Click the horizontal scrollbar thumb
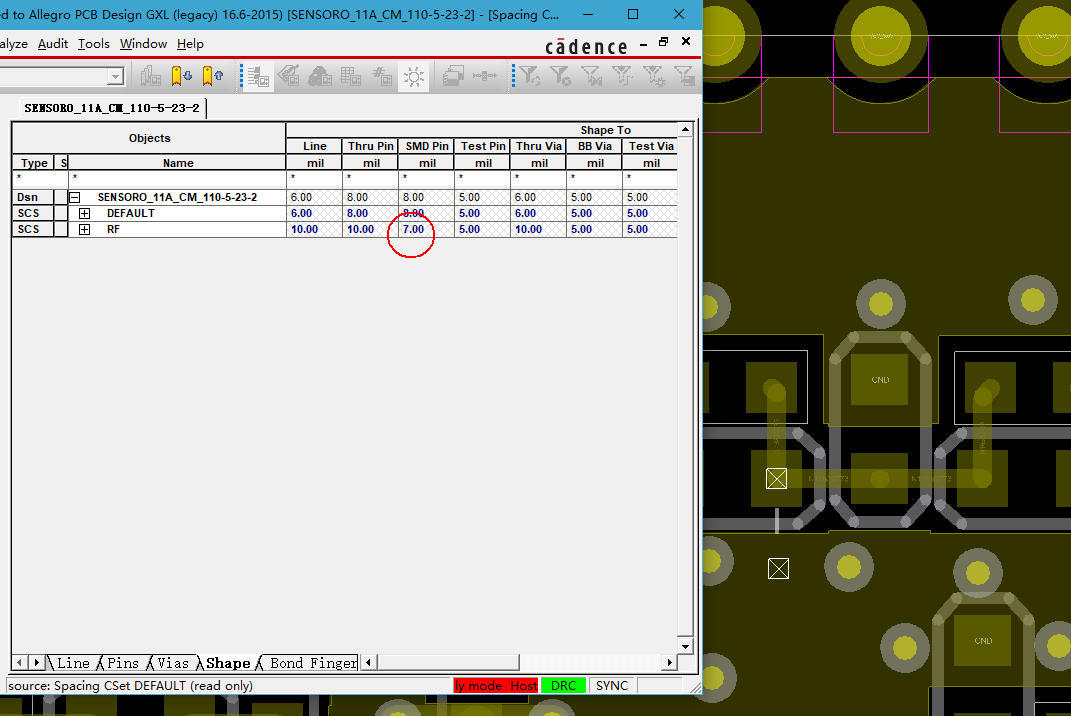Screen dimensions: 1071x716 point(448,662)
